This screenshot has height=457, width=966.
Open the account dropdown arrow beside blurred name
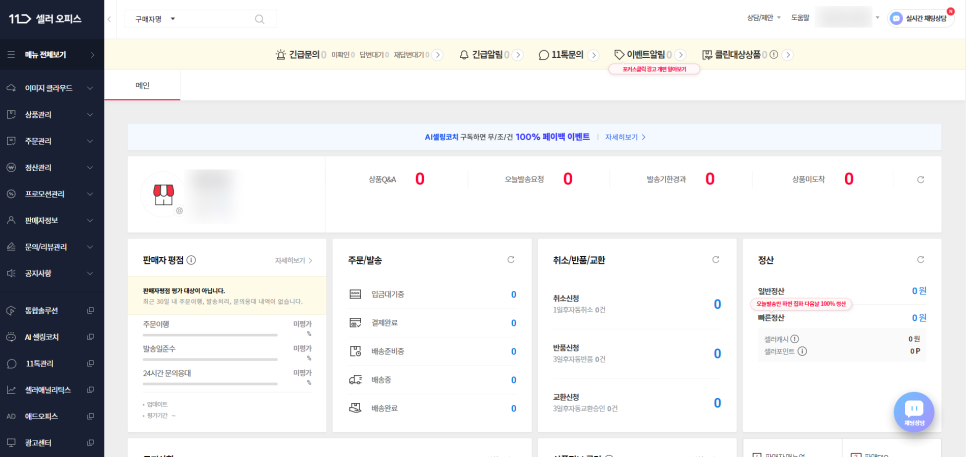(877, 17)
